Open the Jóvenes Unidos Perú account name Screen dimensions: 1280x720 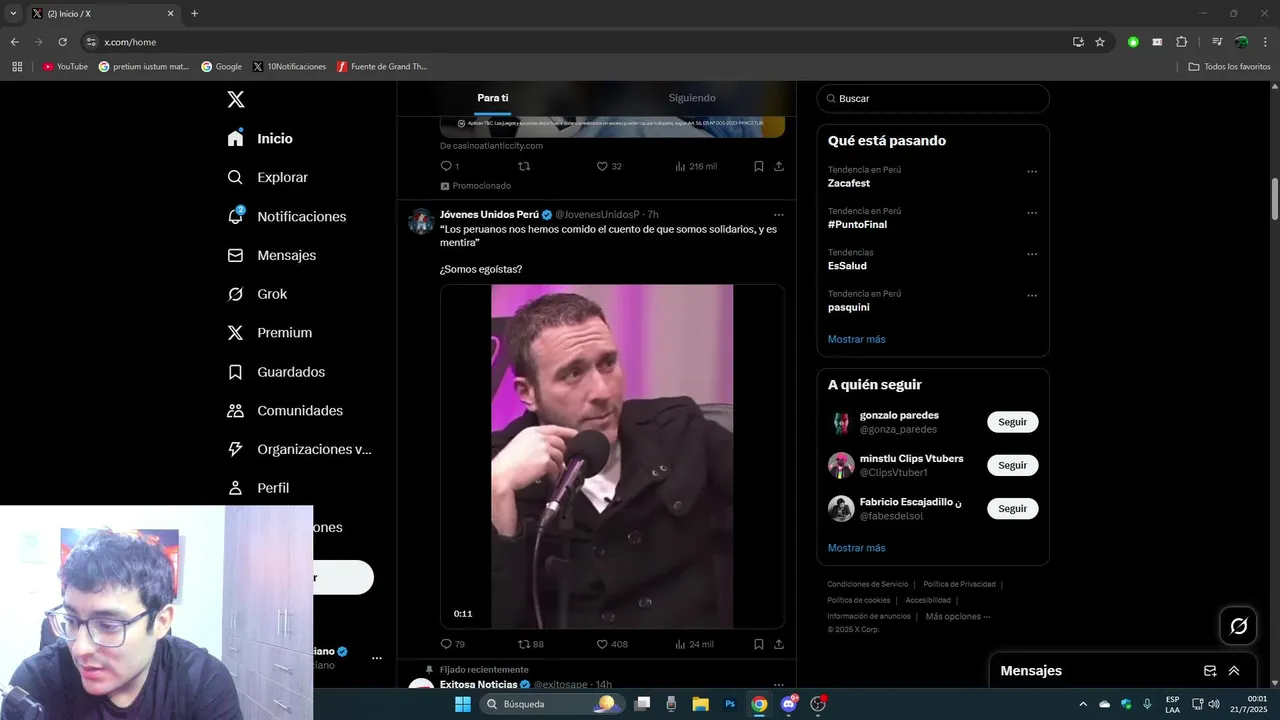[x=489, y=215]
